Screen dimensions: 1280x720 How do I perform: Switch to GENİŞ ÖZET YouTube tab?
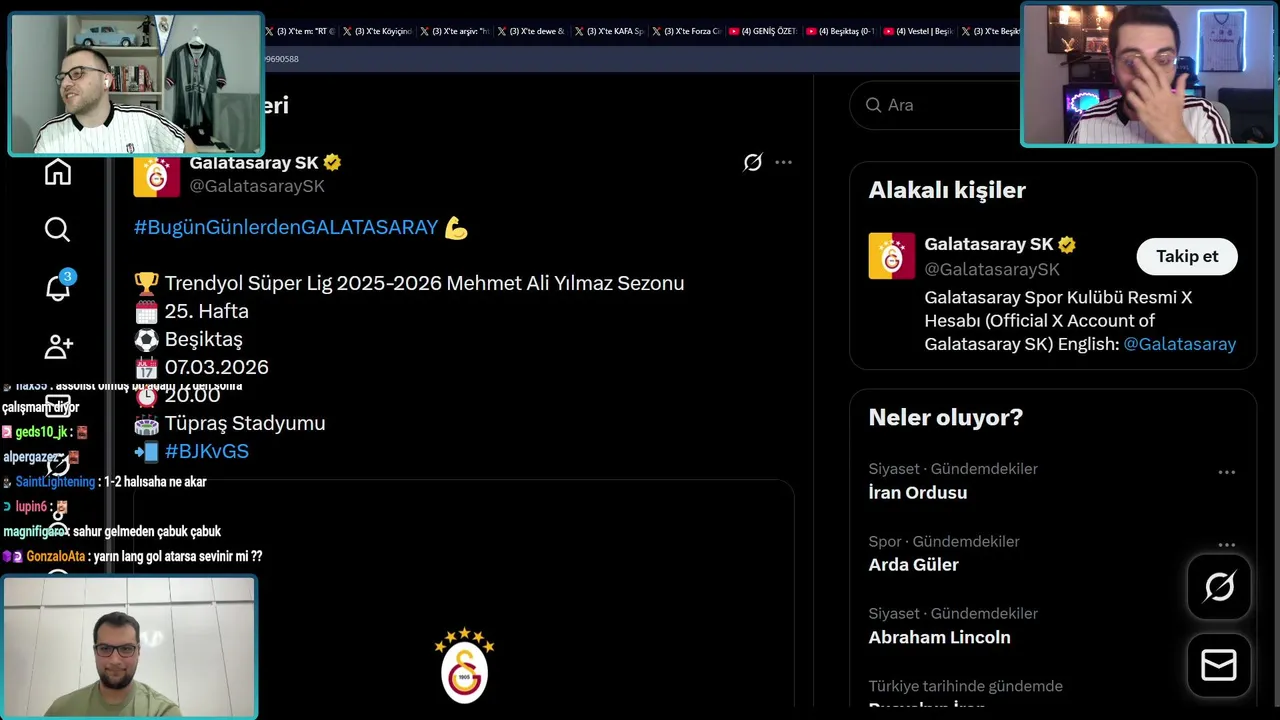(763, 31)
